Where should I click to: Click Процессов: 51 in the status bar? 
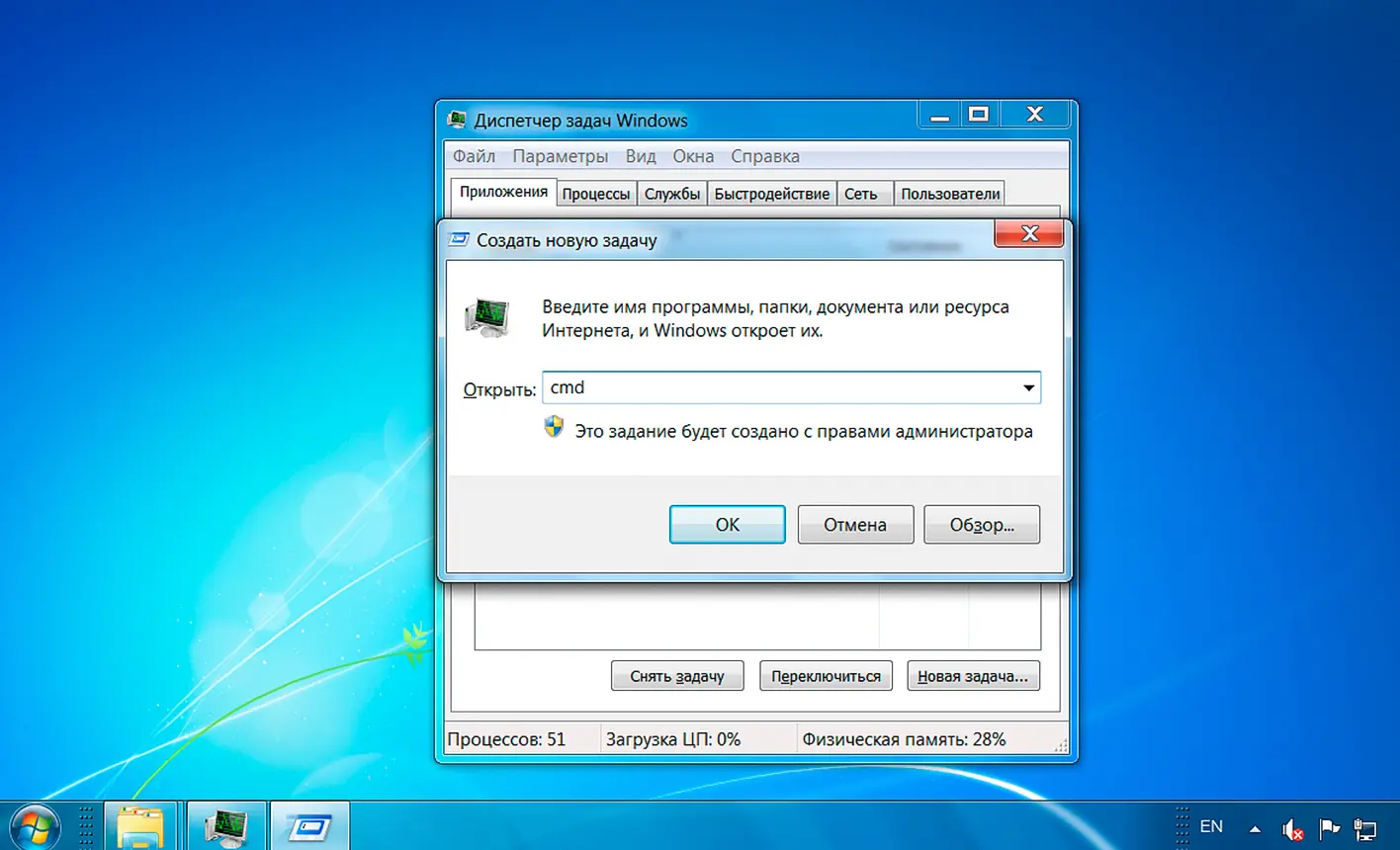click(x=507, y=739)
